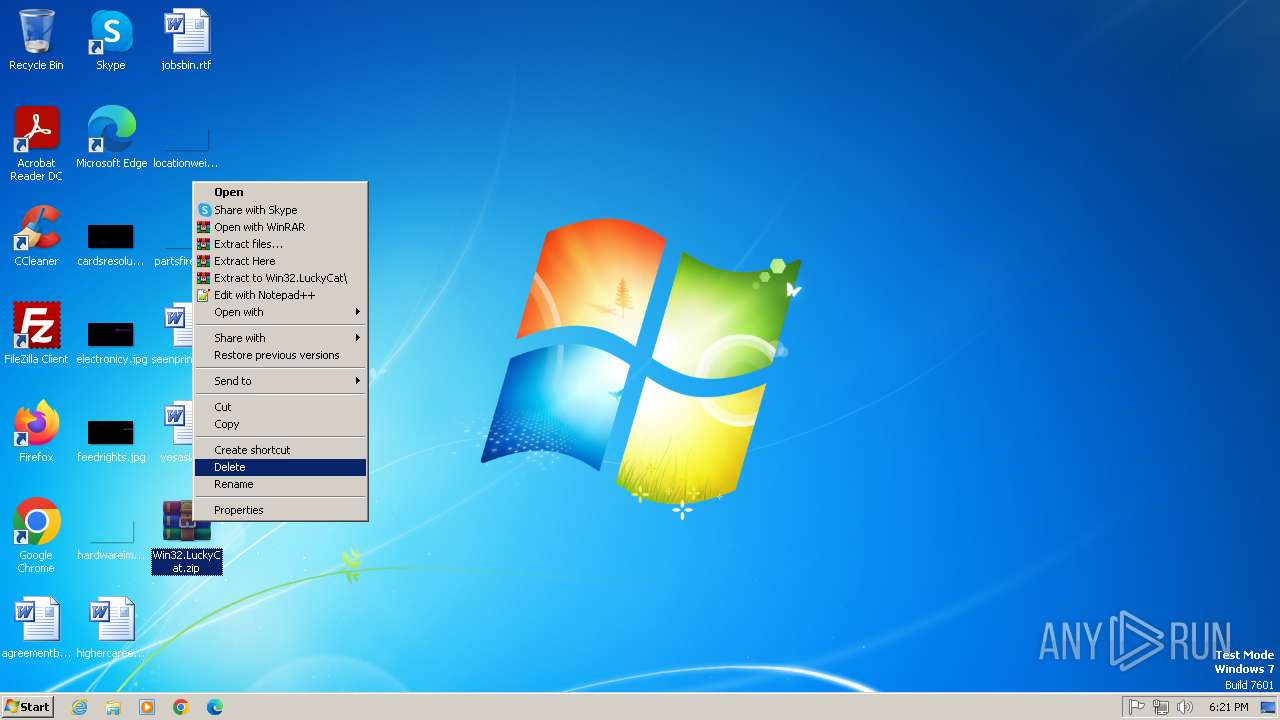Image resolution: width=1280 pixels, height=720 pixels.
Task: Open Windows Explorer from taskbar
Action: [x=113, y=707]
